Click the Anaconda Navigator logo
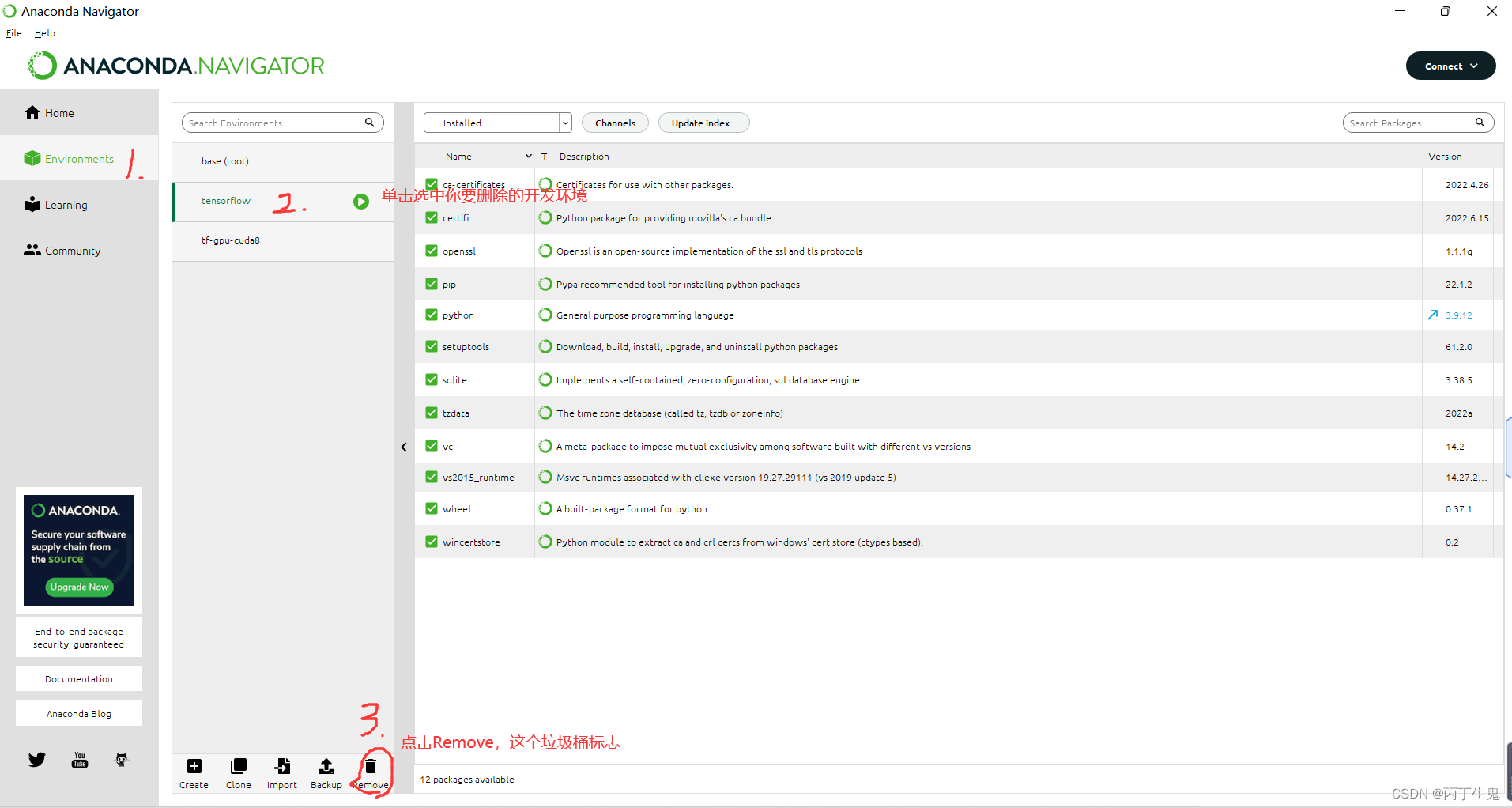 coord(176,66)
